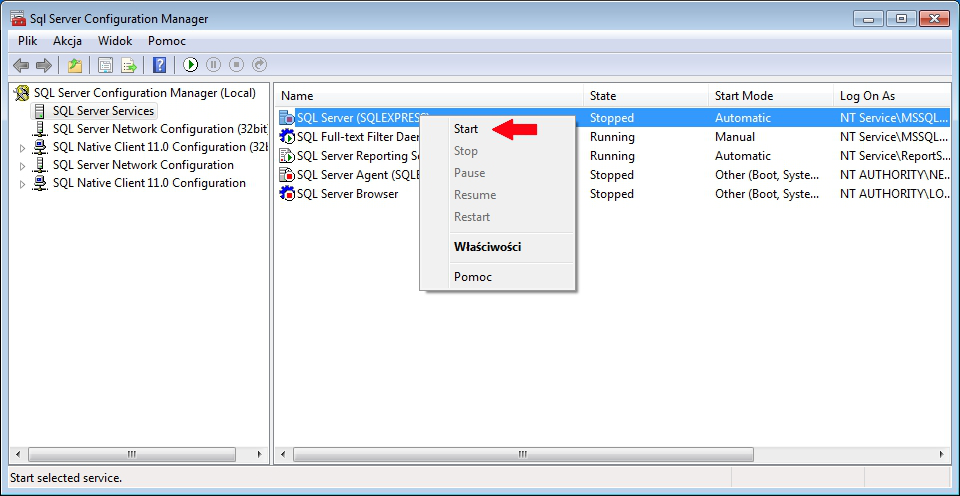Screen dimensions: 960x496
Task: Click the Pause service toolbar icon
Action: pyautogui.click(x=213, y=64)
